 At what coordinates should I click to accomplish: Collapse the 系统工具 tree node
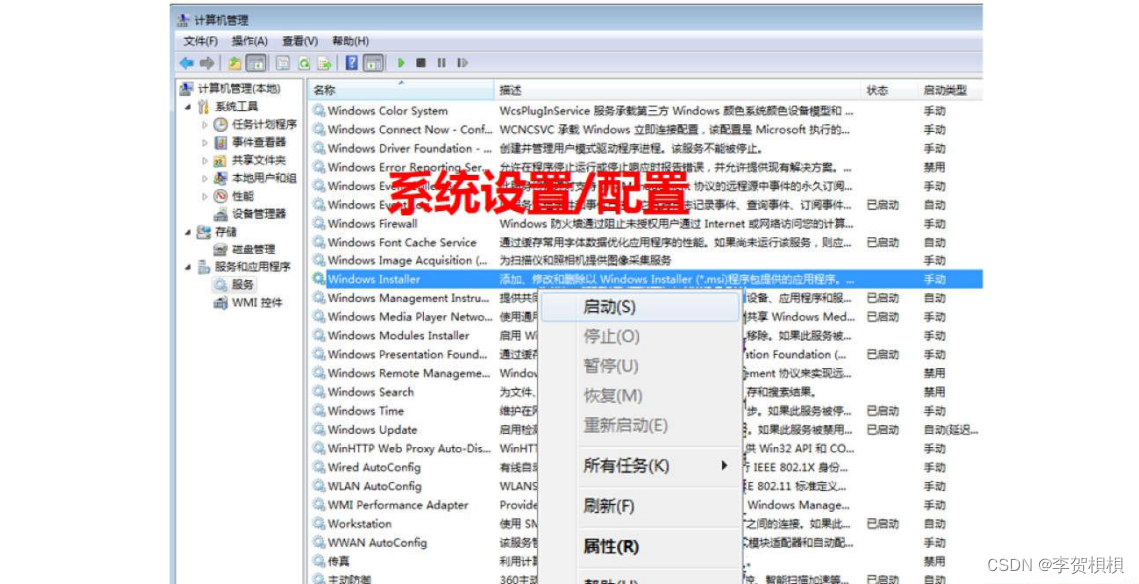[188, 107]
